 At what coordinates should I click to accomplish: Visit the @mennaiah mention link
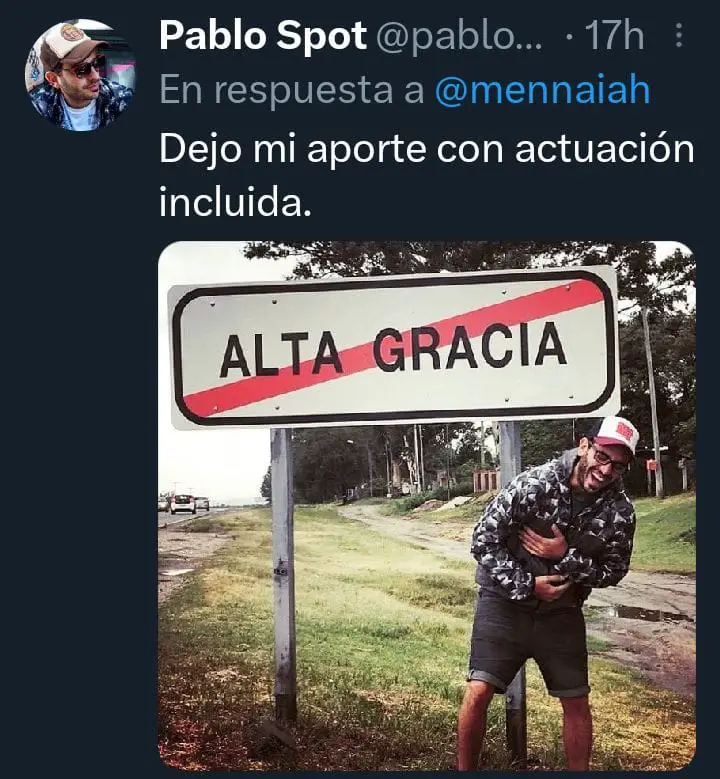[543, 89]
